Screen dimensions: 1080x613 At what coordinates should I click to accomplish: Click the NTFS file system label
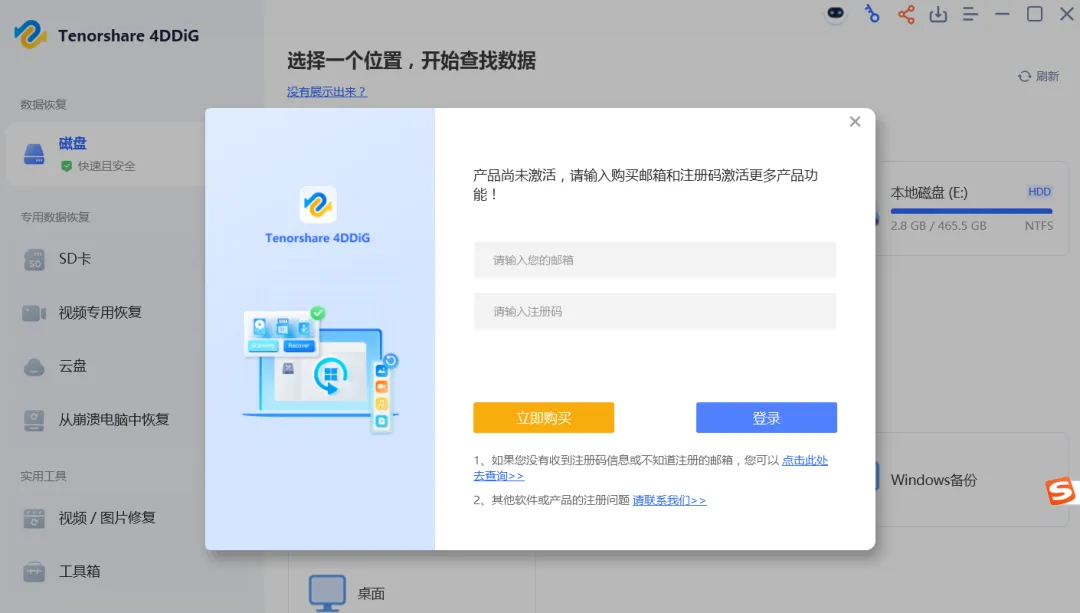pyautogui.click(x=1039, y=226)
